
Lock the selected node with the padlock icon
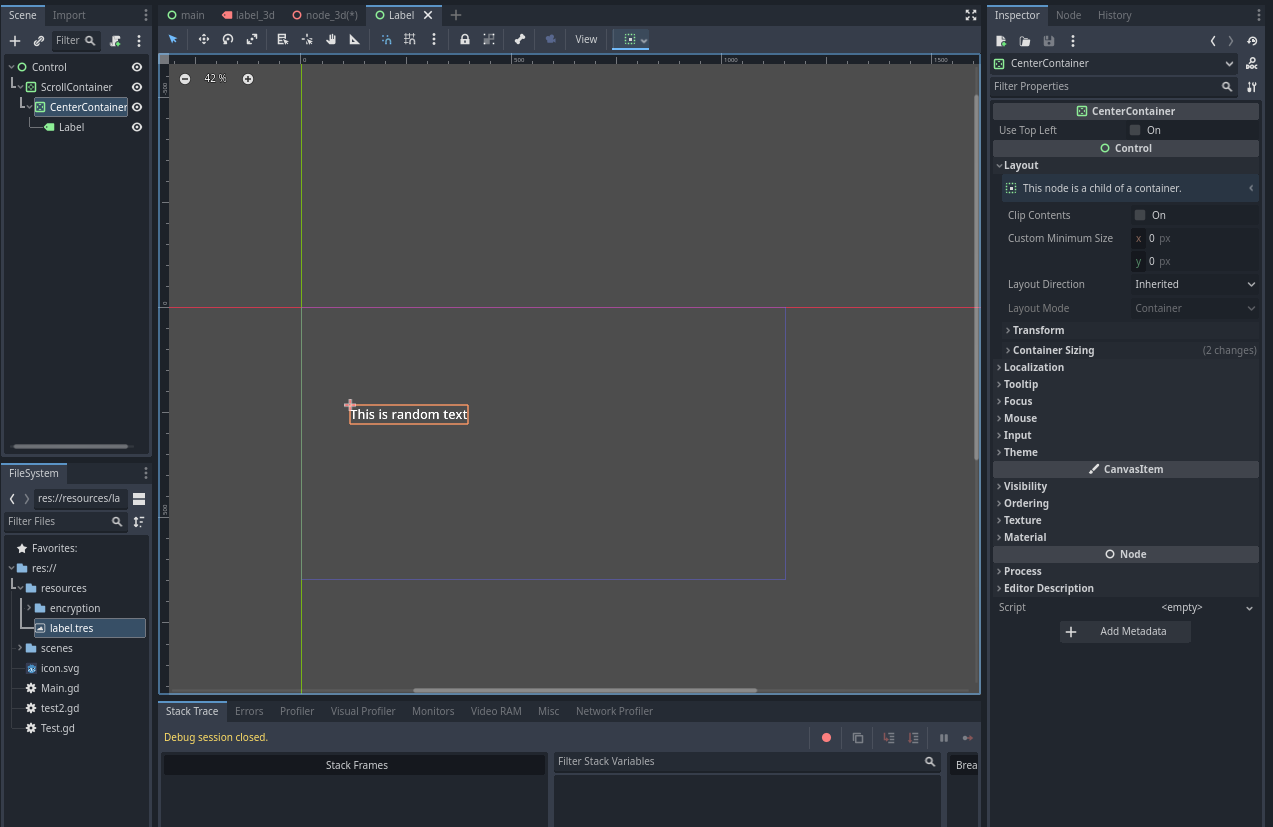tap(465, 39)
